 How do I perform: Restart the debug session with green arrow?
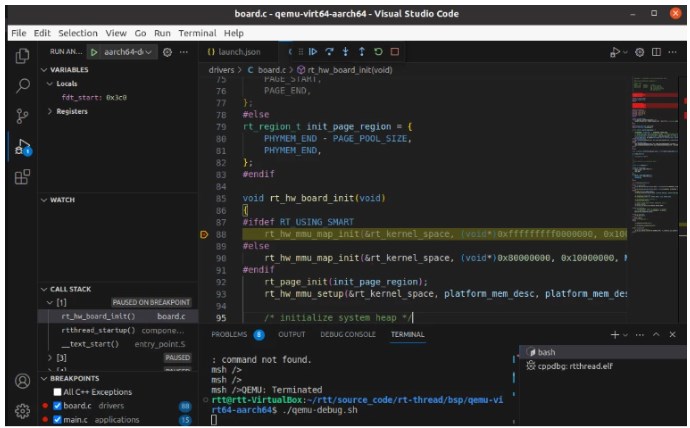click(x=378, y=51)
